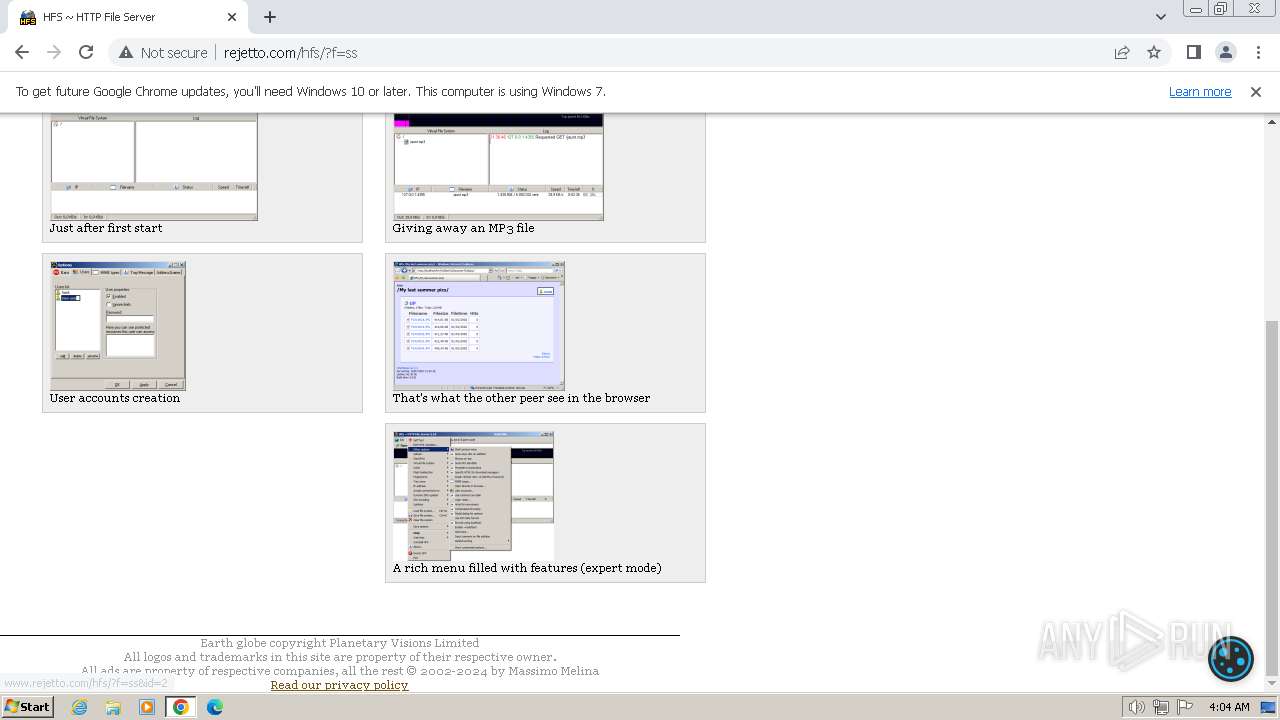Switch to Chrome taskbar button
This screenshot has width=1280, height=720.
click(x=181, y=707)
